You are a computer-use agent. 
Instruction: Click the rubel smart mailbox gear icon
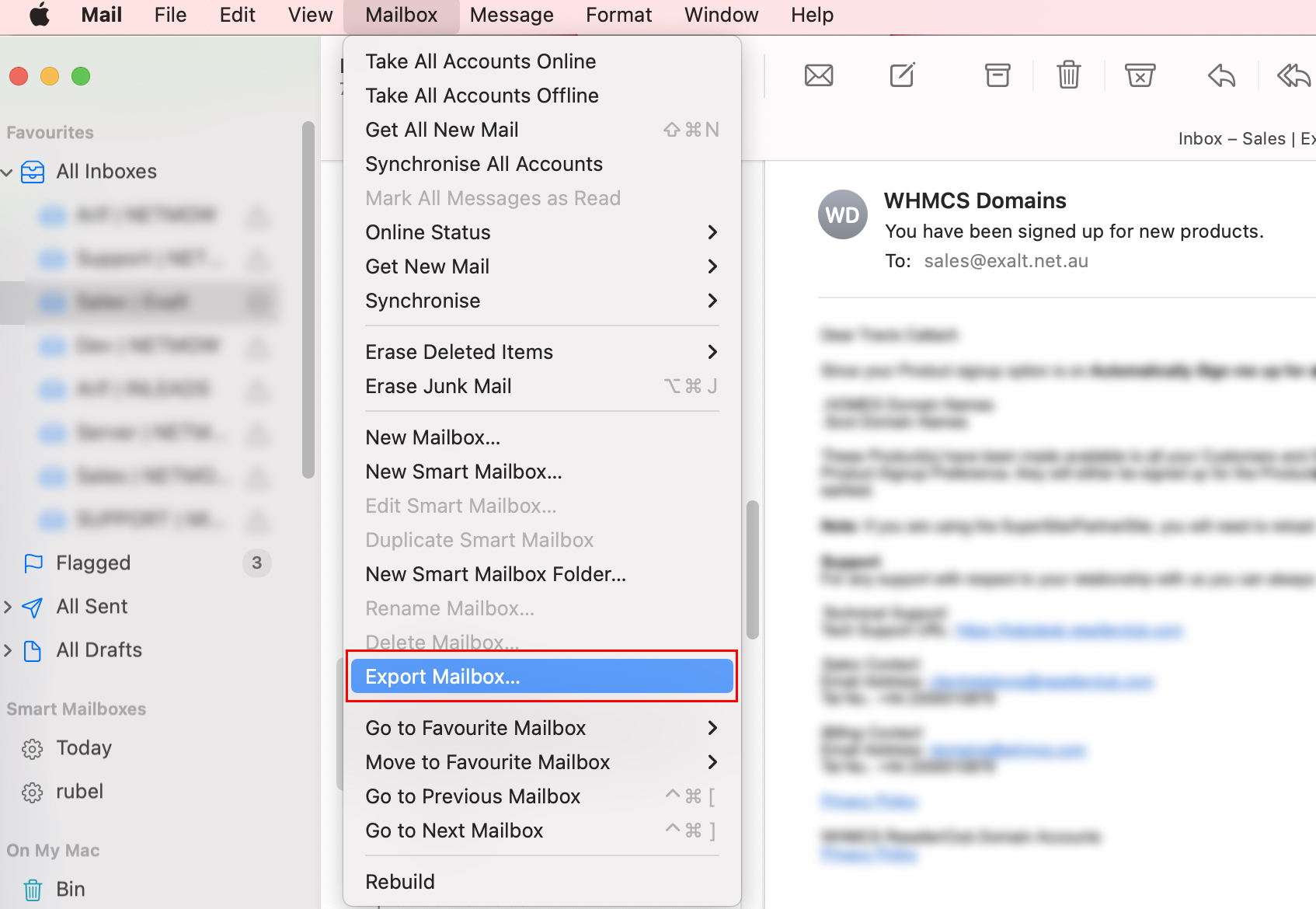33,792
